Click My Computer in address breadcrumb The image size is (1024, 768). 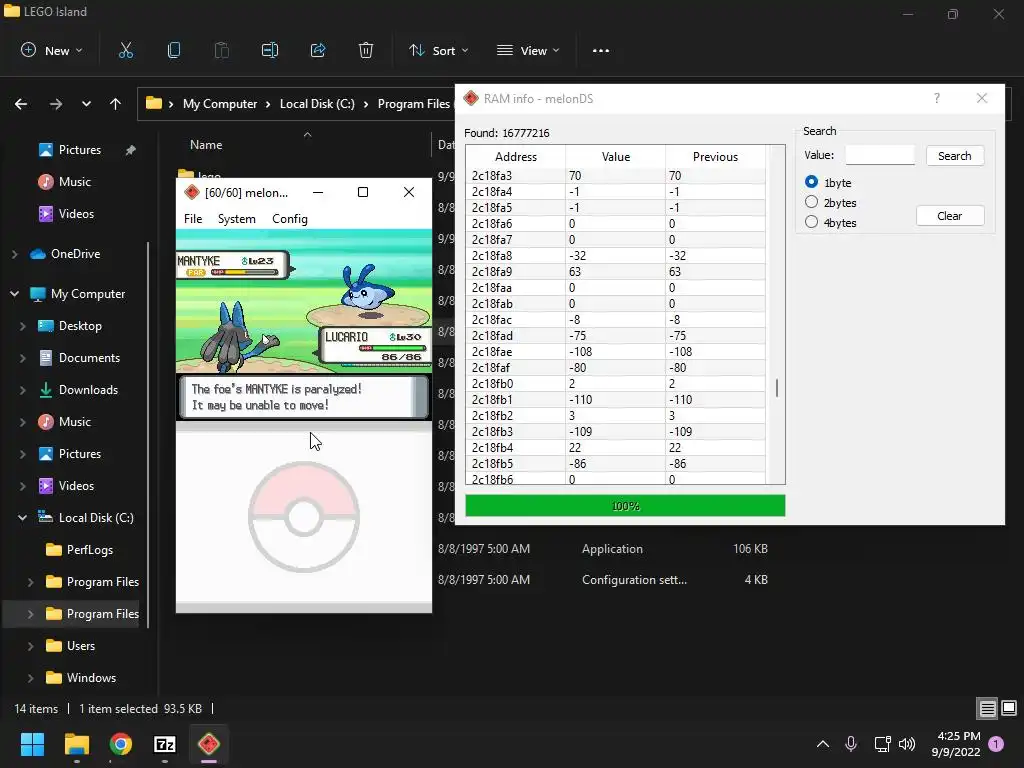click(219, 104)
